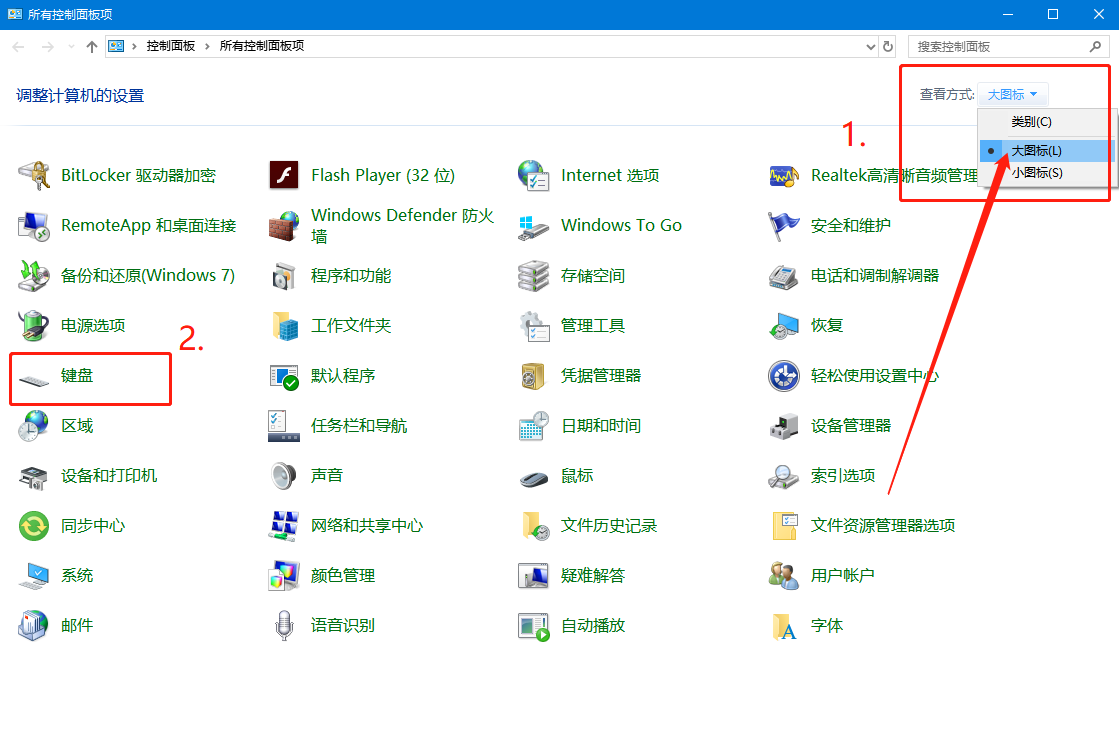Click the back navigation arrow
1119x740 pixels.
tap(17, 46)
